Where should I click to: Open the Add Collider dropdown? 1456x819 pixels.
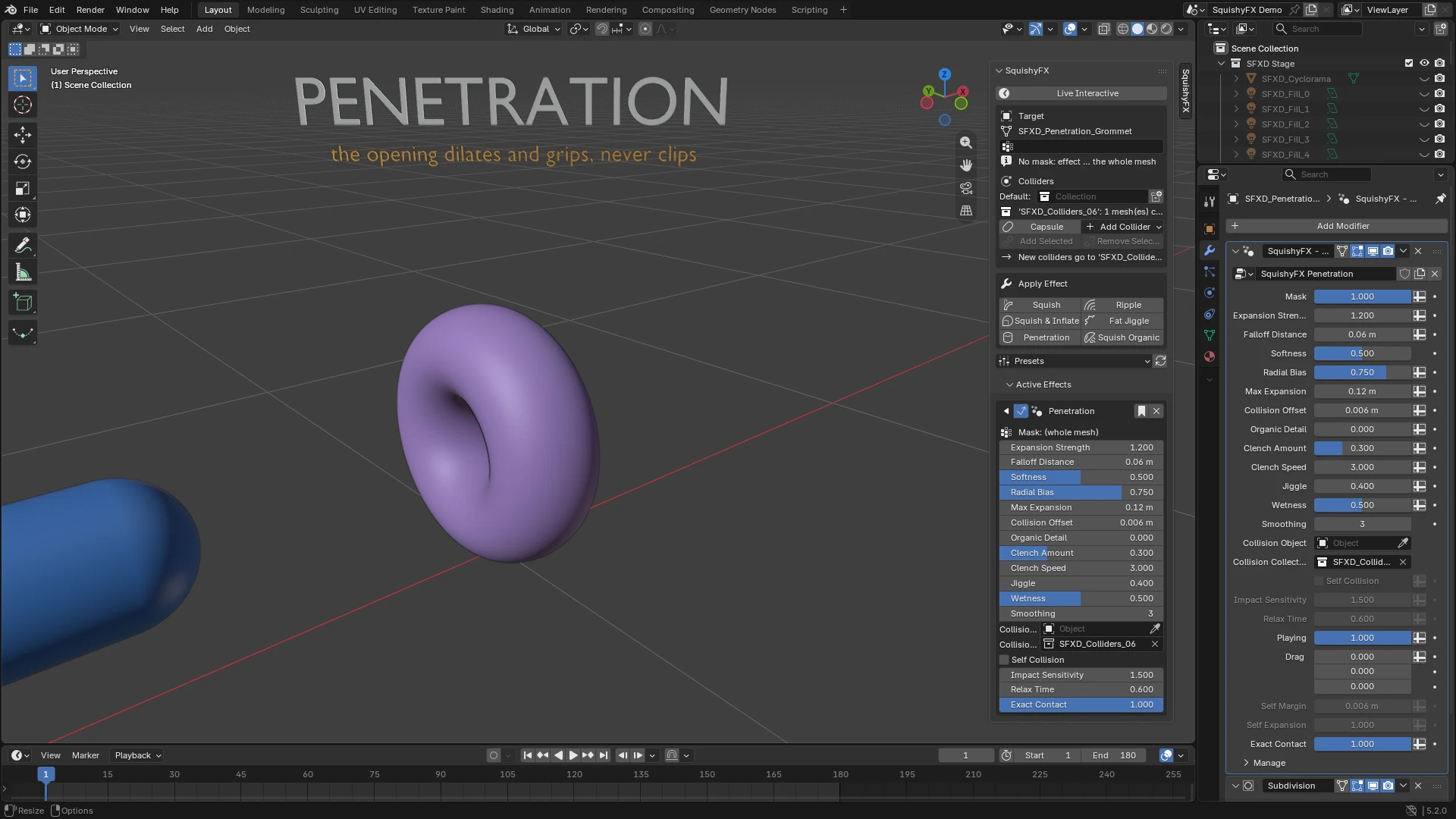[1123, 227]
